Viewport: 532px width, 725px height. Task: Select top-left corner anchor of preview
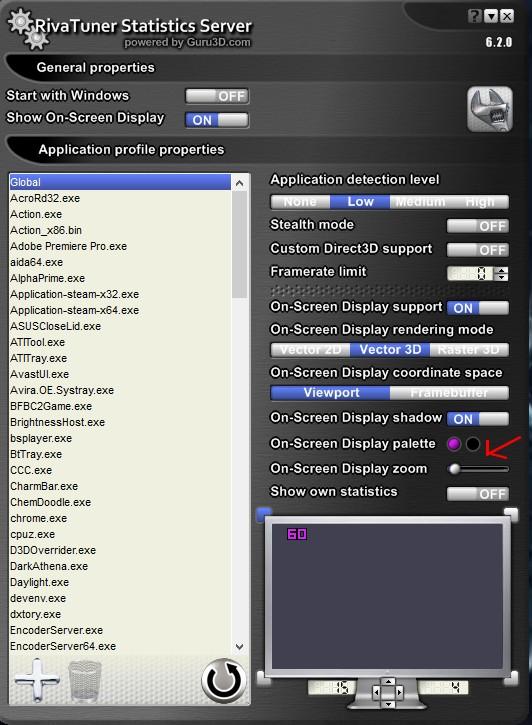[264, 514]
